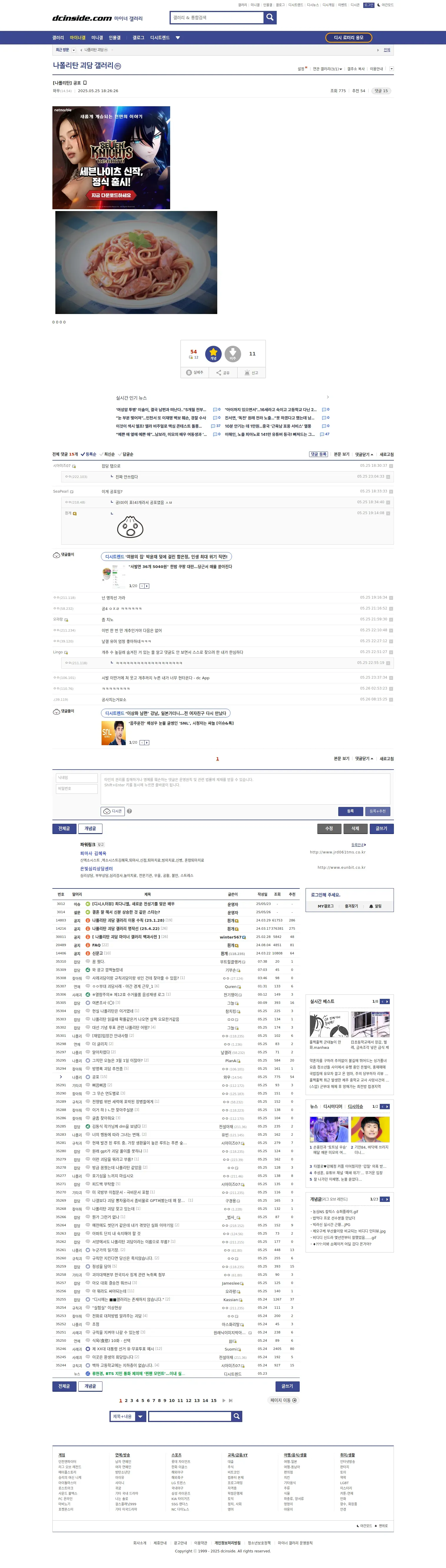Click the next-page arrow in pagination
Image resolution: width=446 pixels, height=1568 pixels.
pos(224,1400)
